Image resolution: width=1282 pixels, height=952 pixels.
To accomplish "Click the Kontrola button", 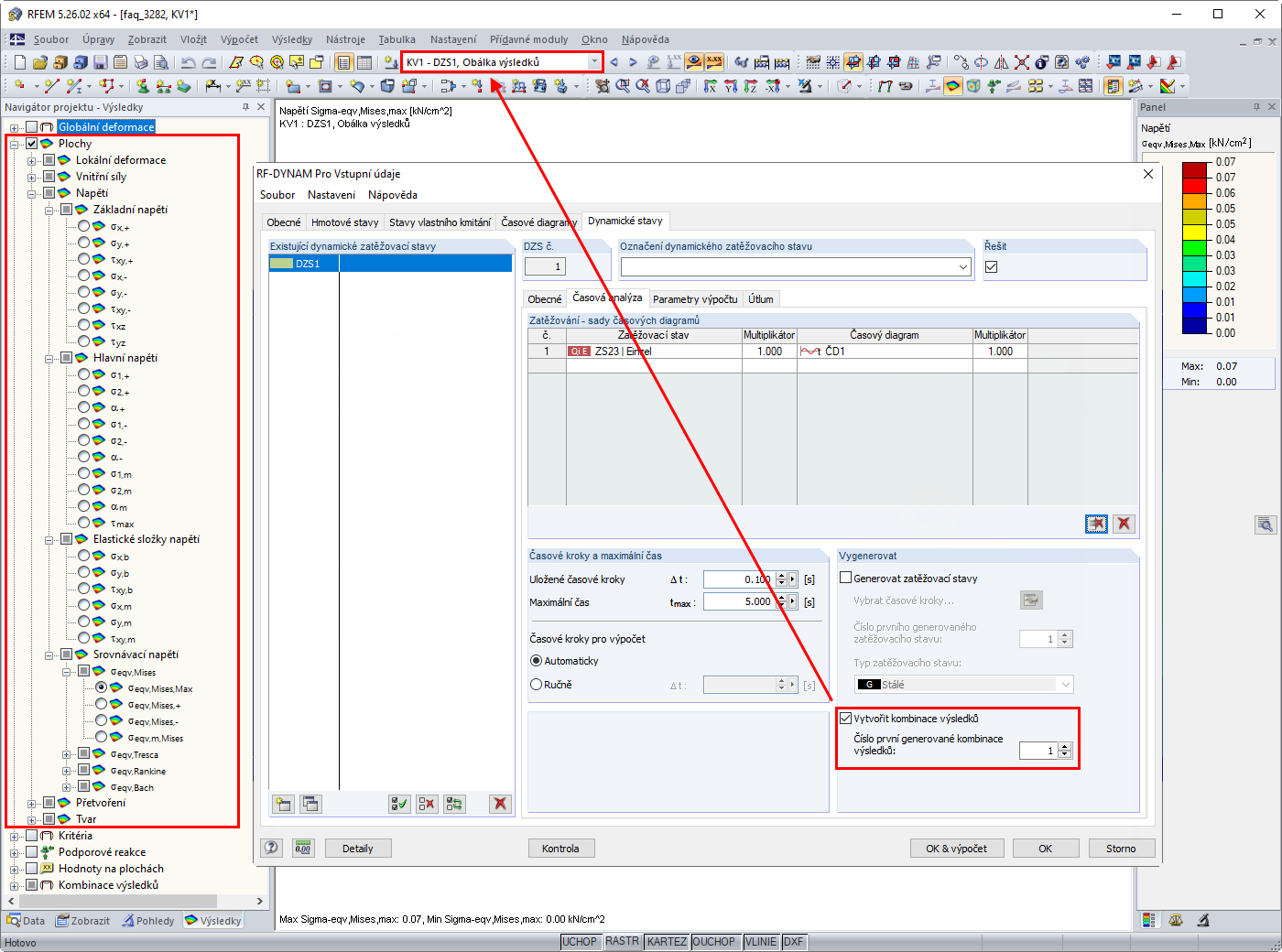I will tap(560, 849).
